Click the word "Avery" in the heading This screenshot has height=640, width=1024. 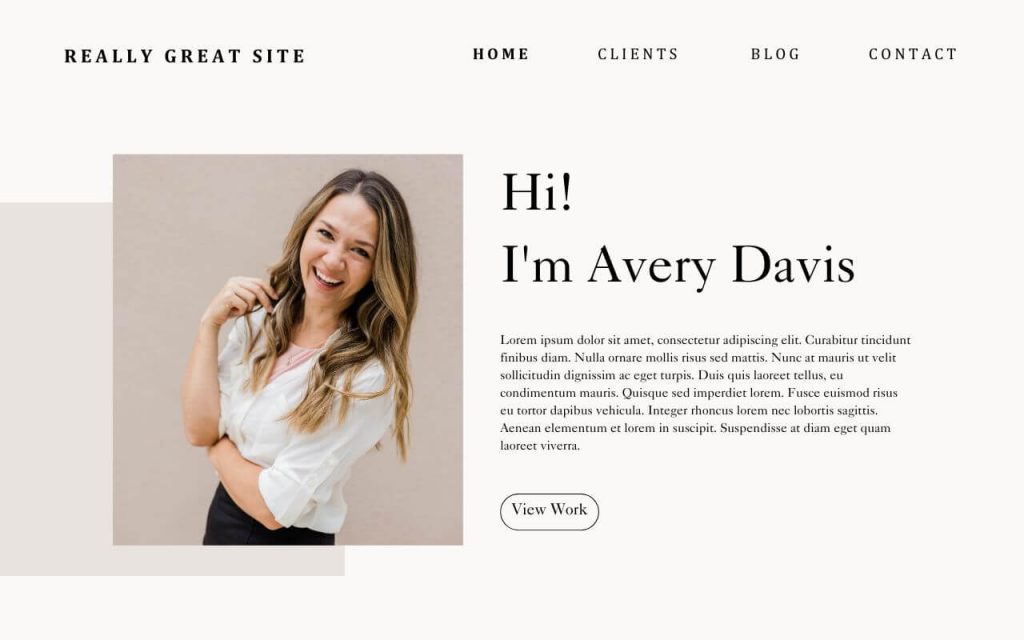point(652,266)
